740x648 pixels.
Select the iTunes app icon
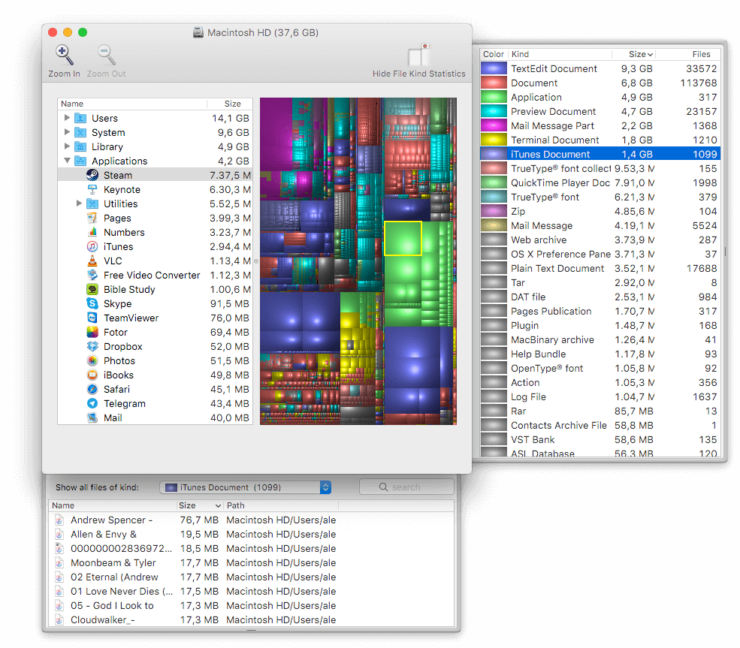tap(92, 246)
